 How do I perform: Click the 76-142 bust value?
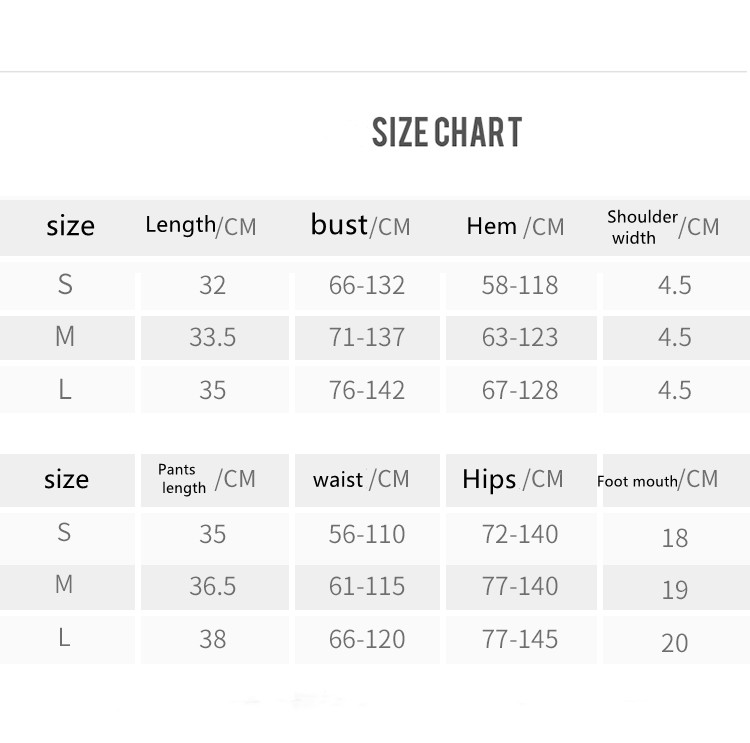(367, 390)
